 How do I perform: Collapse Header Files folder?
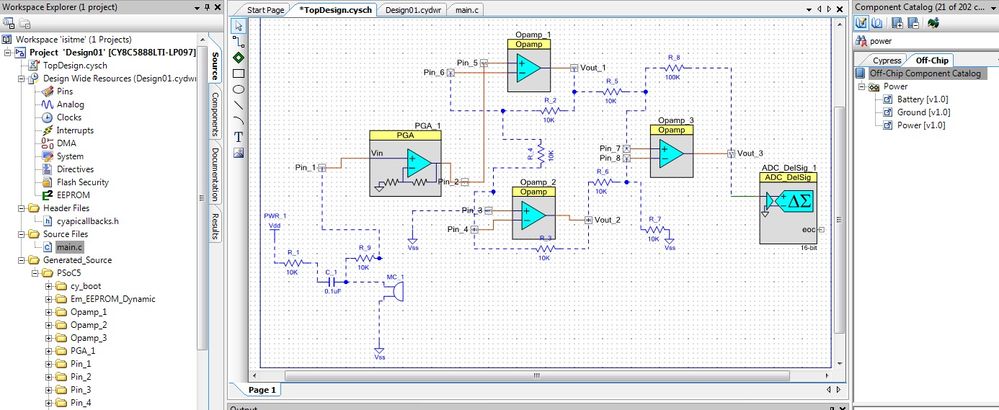click(x=21, y=208)
